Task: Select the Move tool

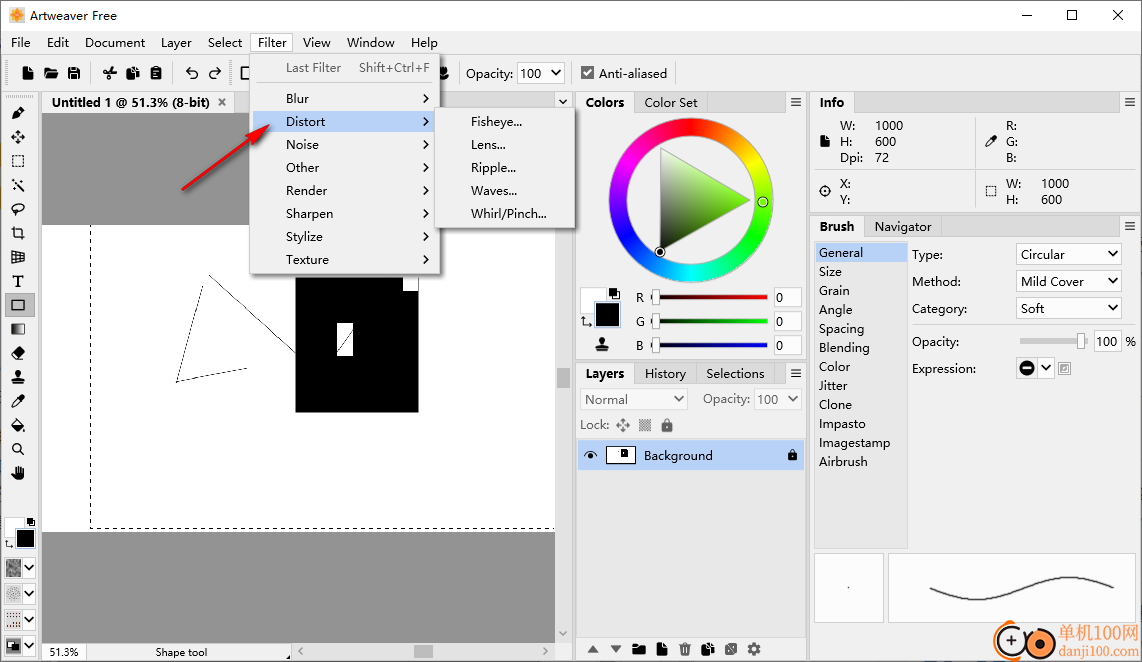Action: click(18, 137)
